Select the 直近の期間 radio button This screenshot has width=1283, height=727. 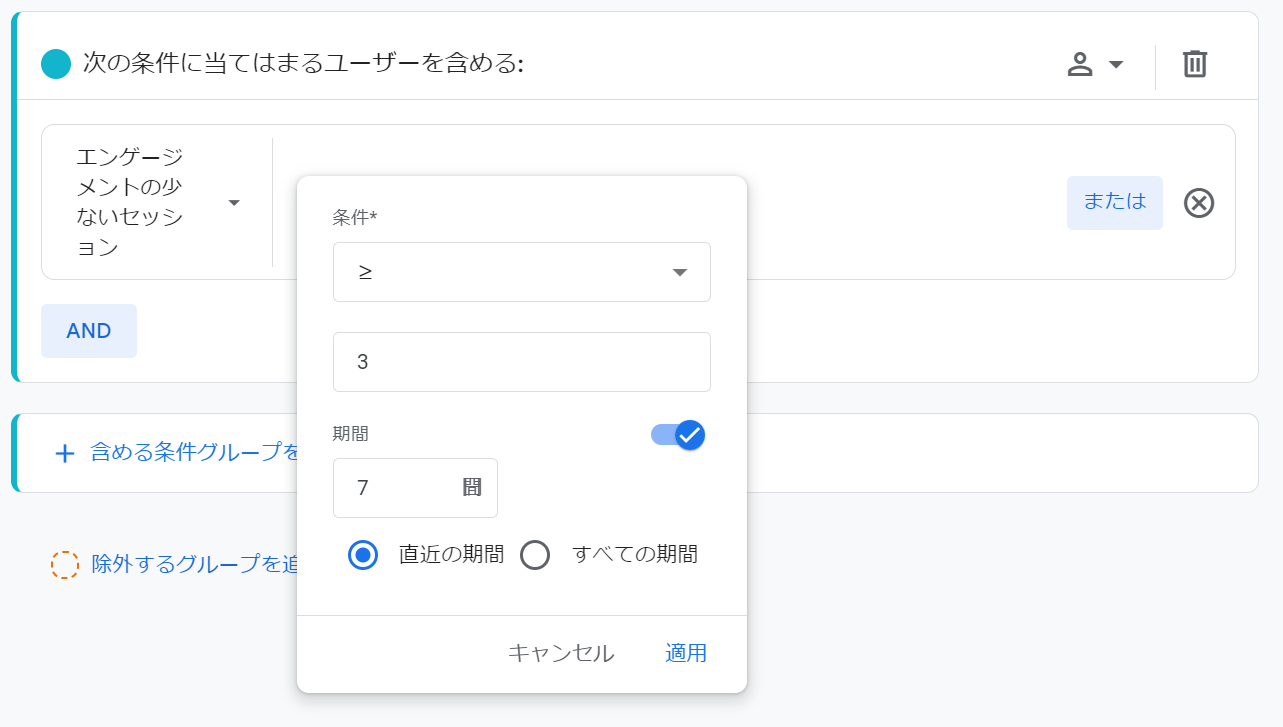[x=363, y=555]
